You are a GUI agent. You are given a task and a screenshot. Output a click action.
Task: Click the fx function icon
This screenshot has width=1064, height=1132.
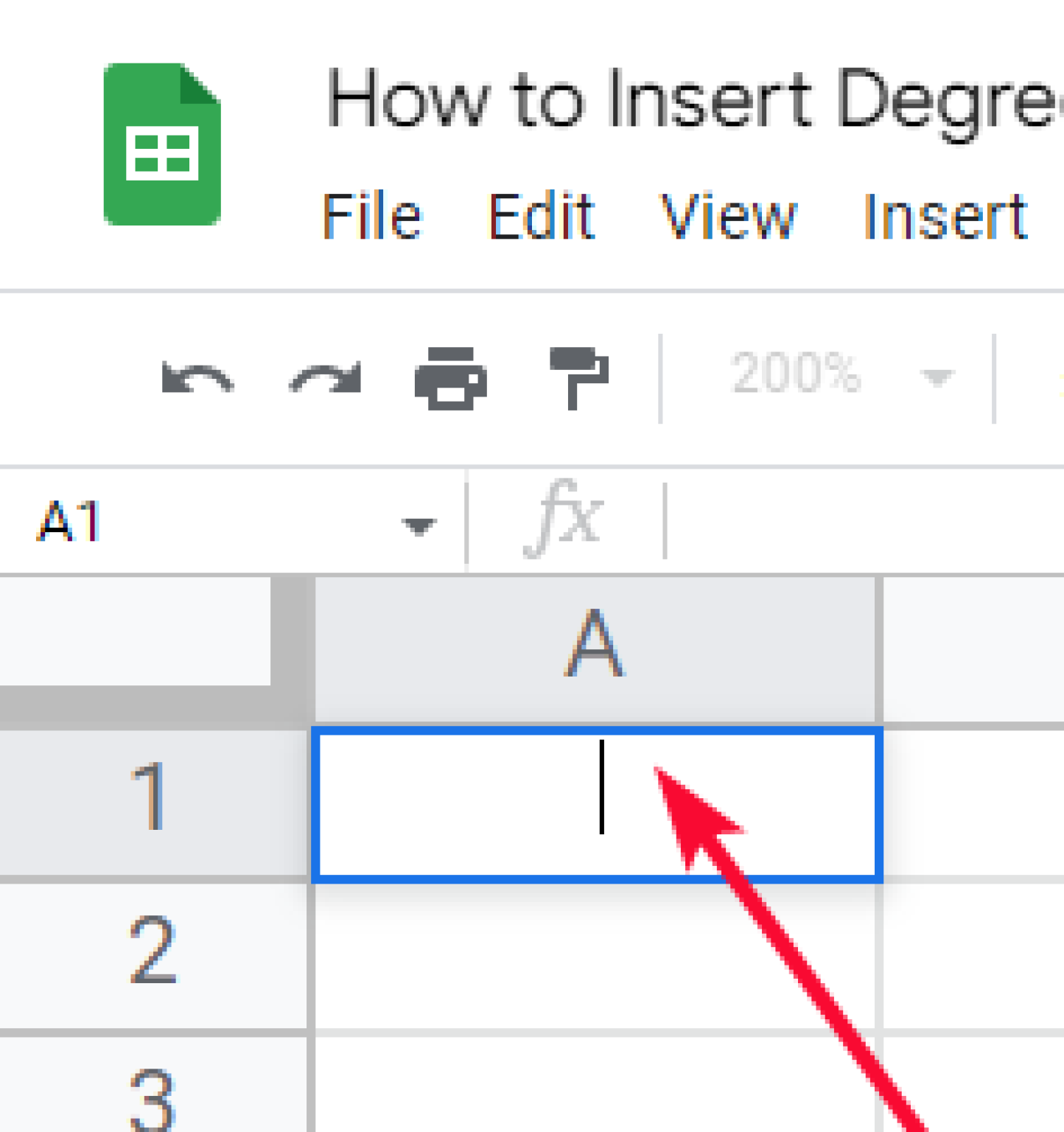pyautogui.click(x=564, y=518)
